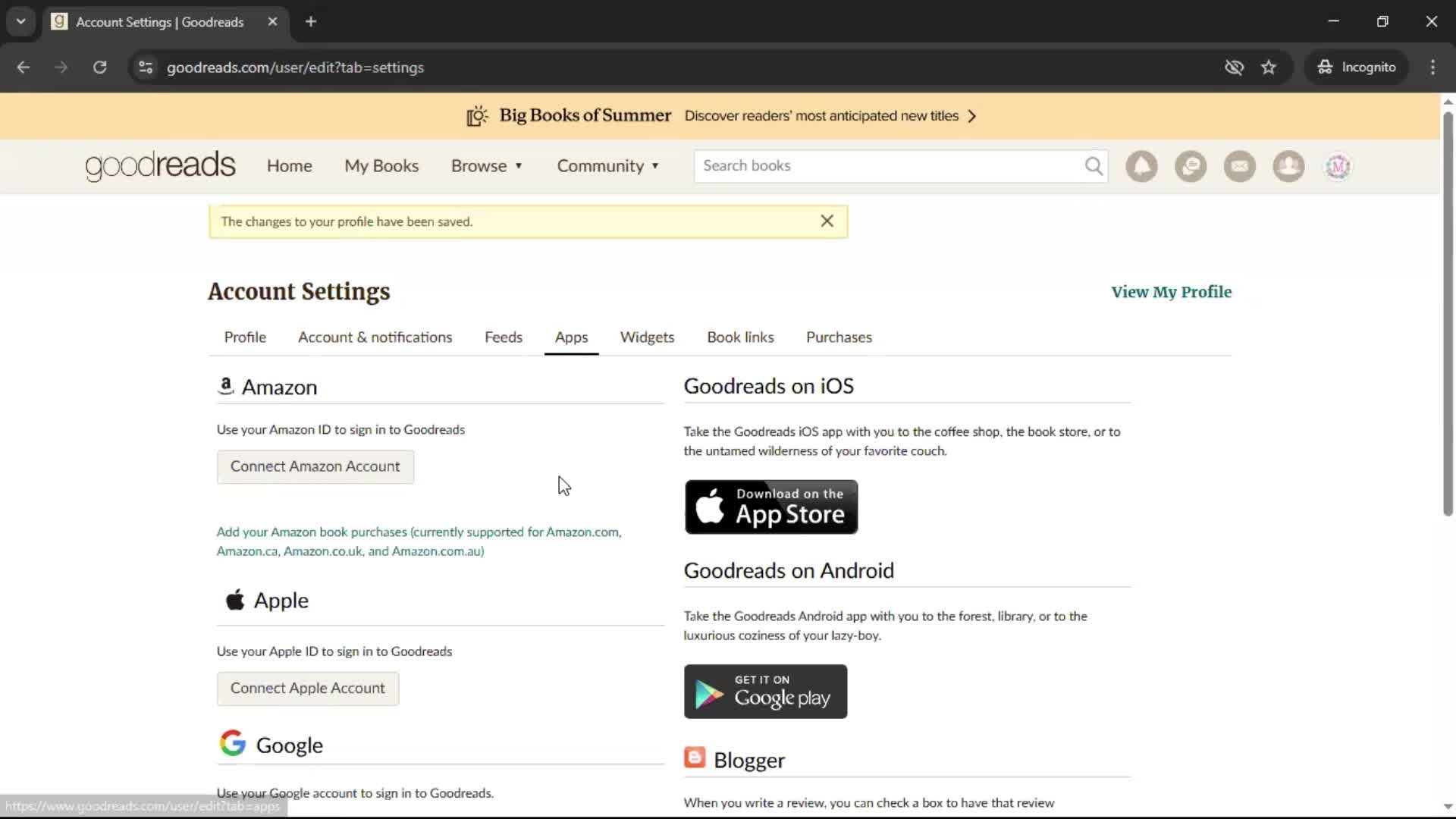Open the friends icon in header
1456x819 pixels.
click(x=1288, y=166)
